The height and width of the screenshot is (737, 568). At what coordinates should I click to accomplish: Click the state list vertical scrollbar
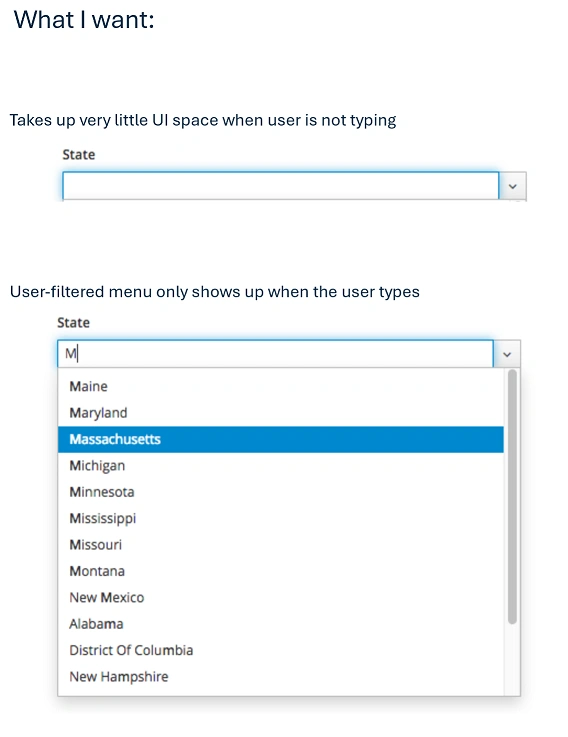point(512,497)
